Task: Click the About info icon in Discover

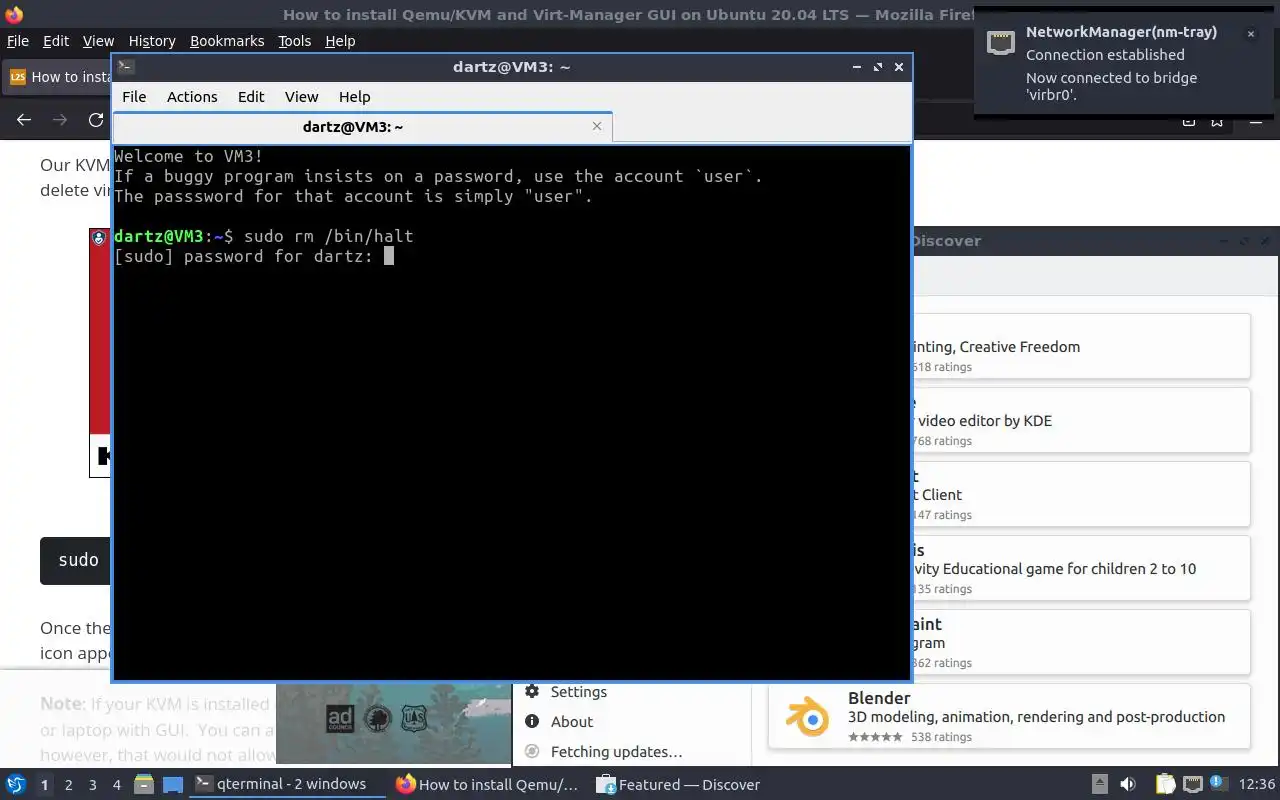Action: coord(532,721)
